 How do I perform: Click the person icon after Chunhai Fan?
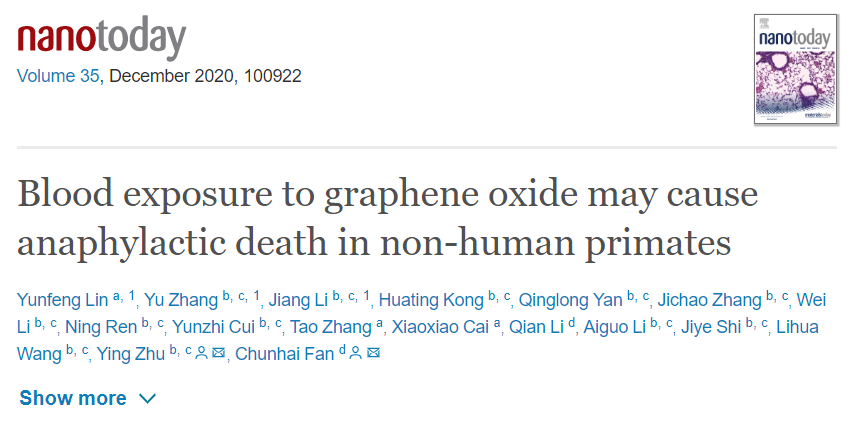356,354
